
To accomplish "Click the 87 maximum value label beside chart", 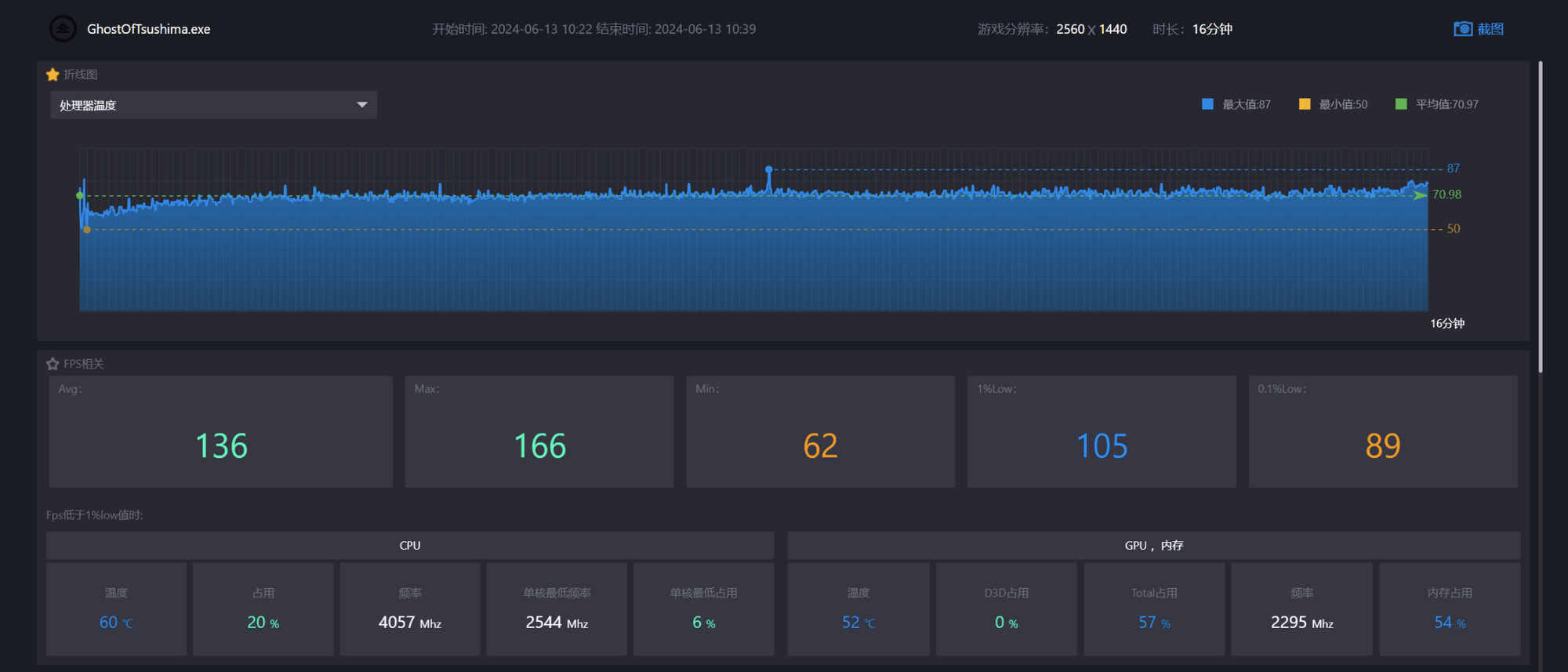I will pos(1454,169).
